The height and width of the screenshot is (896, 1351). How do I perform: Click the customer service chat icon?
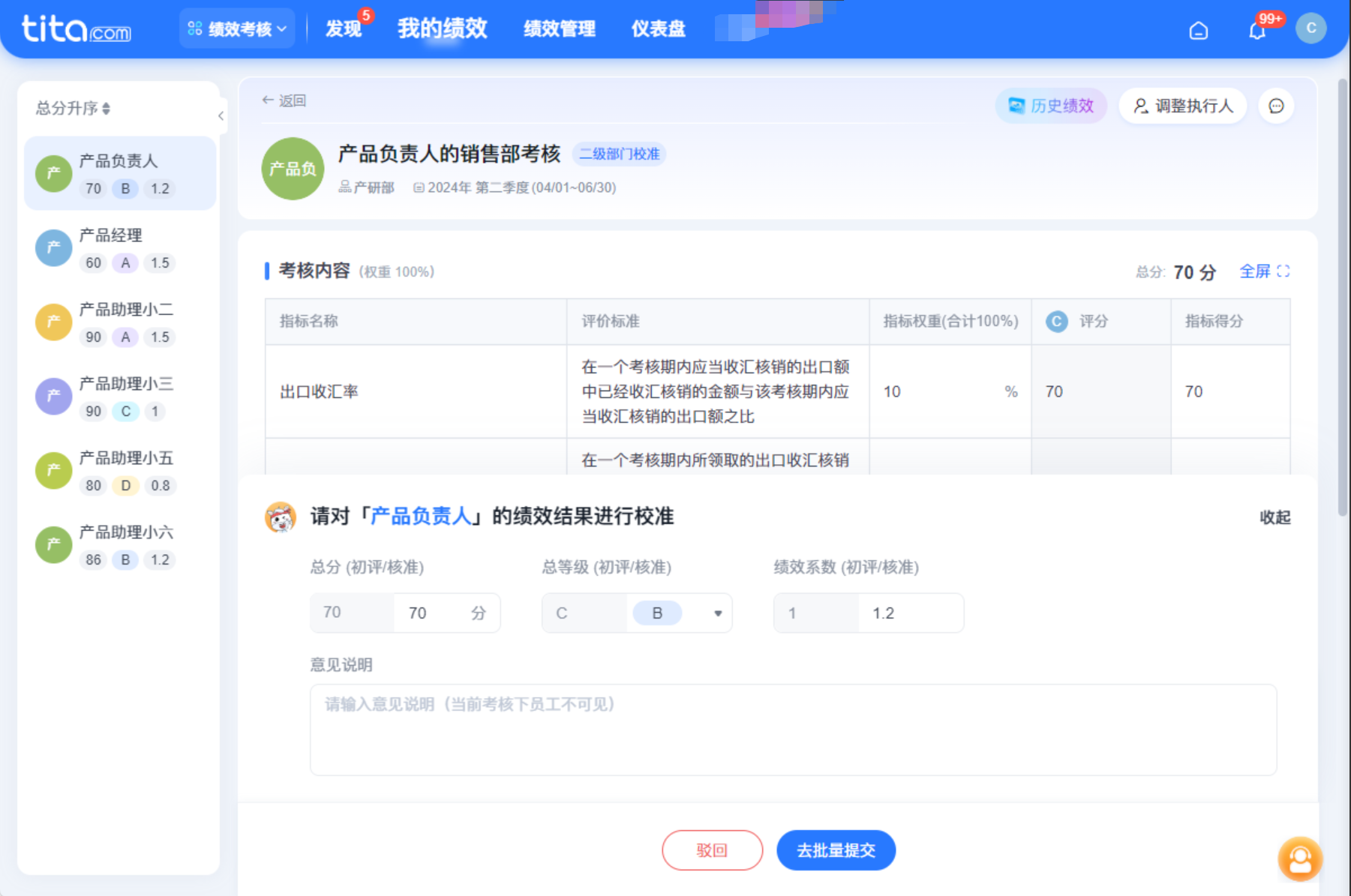[1299, 859]
